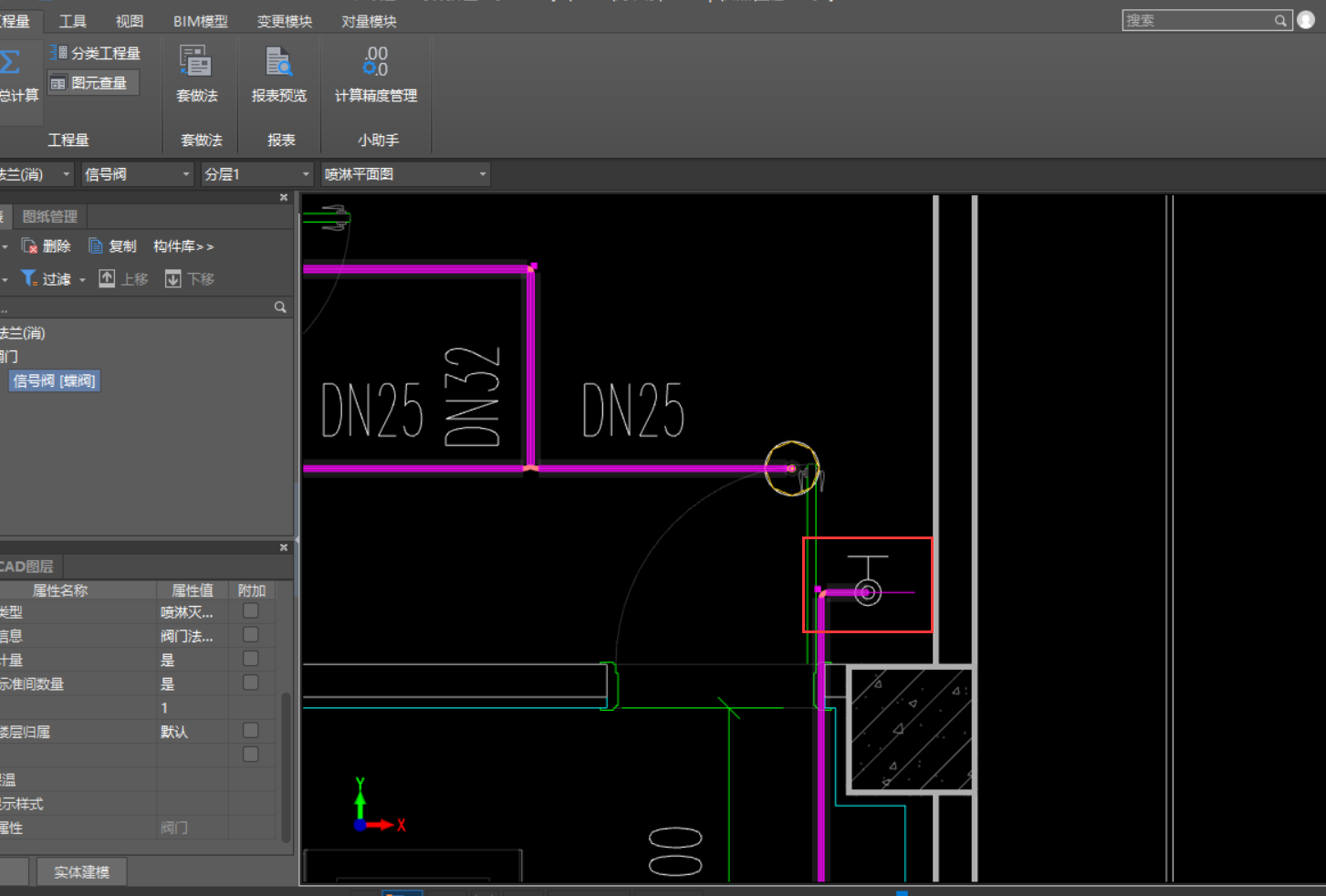Viewport: 1326px width, 896px height.
Task: Open 构件库>> component library
Action: click(183, 246)
